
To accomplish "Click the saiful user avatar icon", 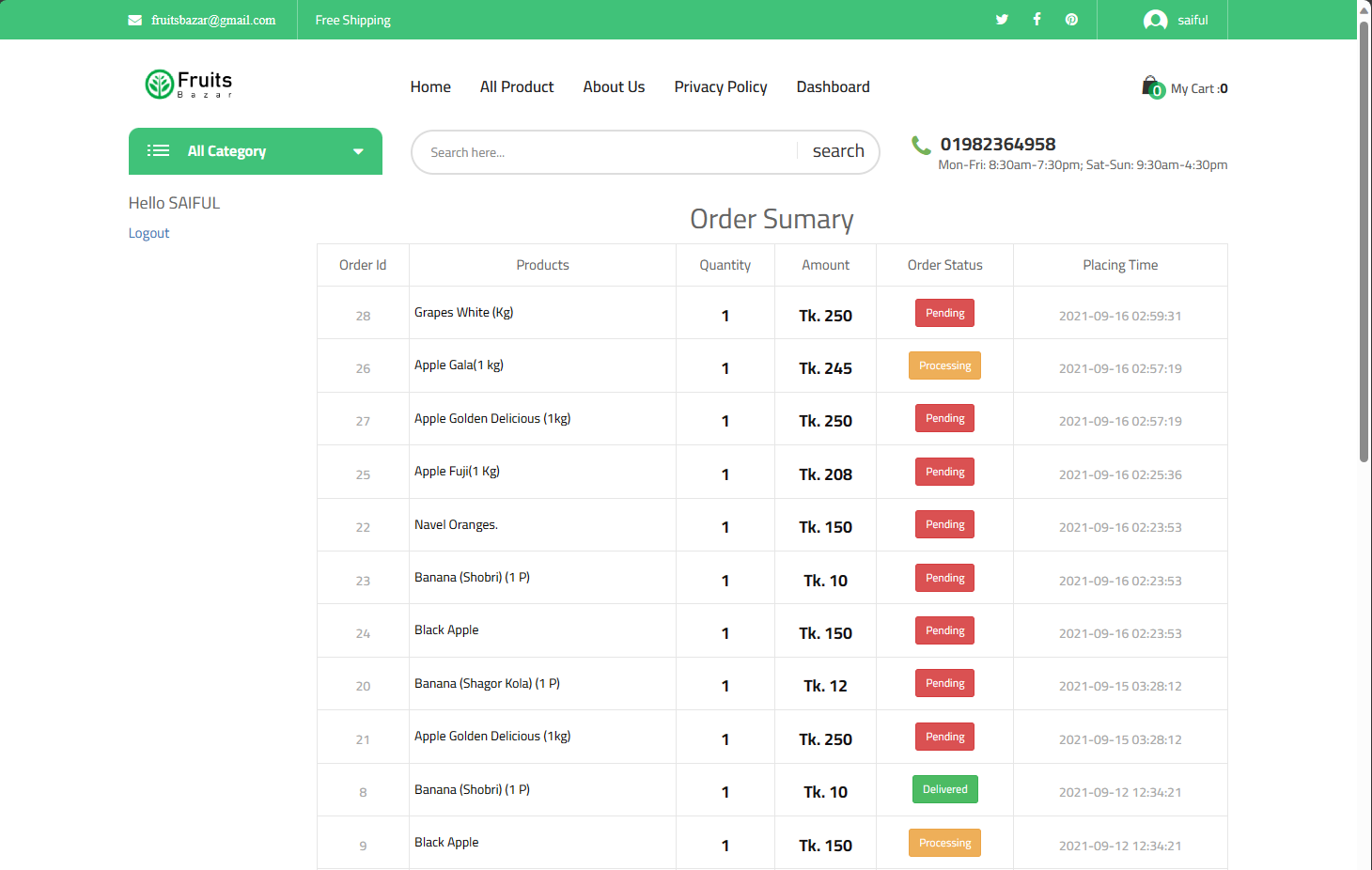I will (1155, 20).
